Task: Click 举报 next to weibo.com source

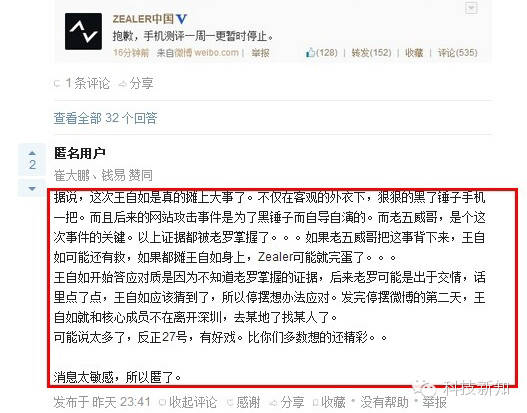Action: (260, 53)
